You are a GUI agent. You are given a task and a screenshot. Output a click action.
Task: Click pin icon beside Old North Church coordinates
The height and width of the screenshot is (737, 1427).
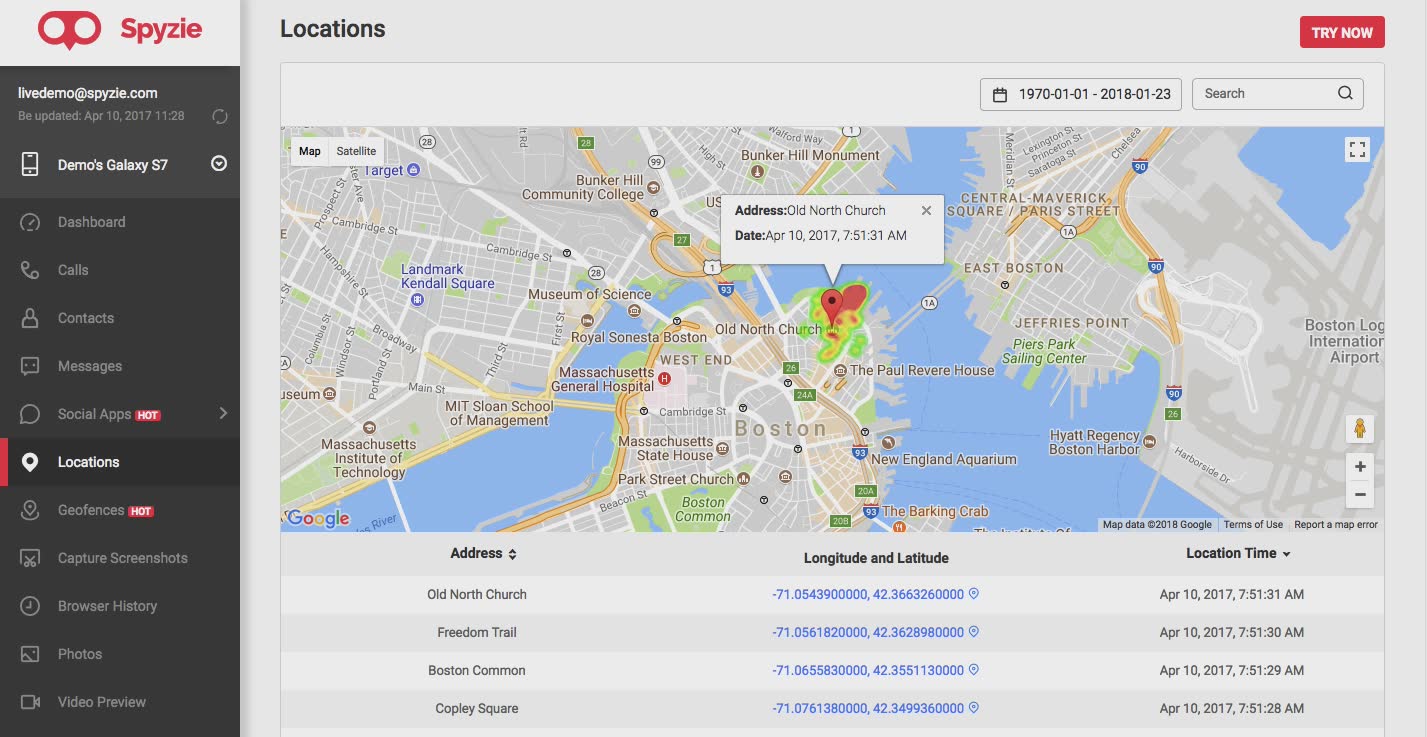point(974,594)
